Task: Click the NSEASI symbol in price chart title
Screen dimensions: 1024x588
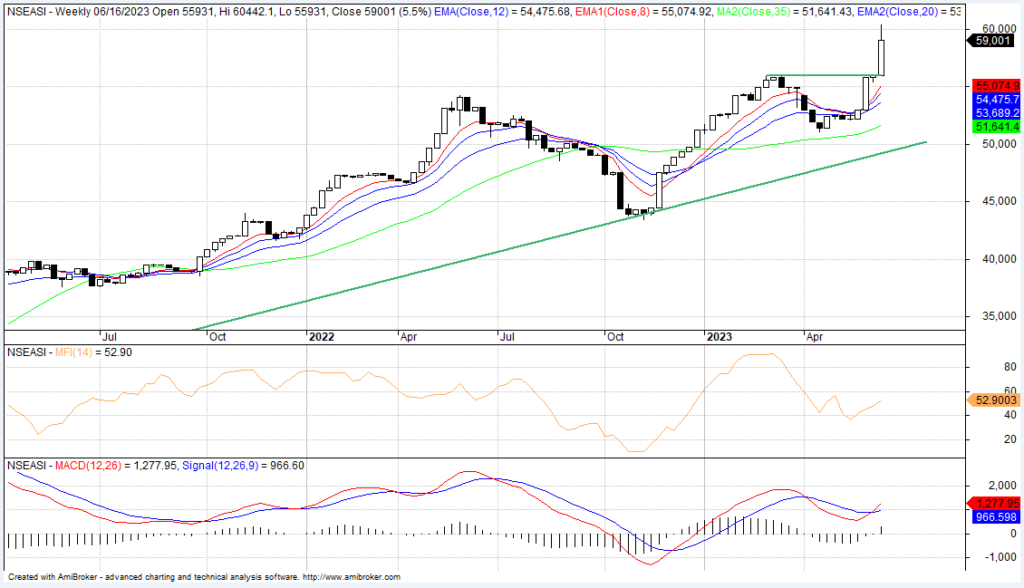Action: click(28, 8)
